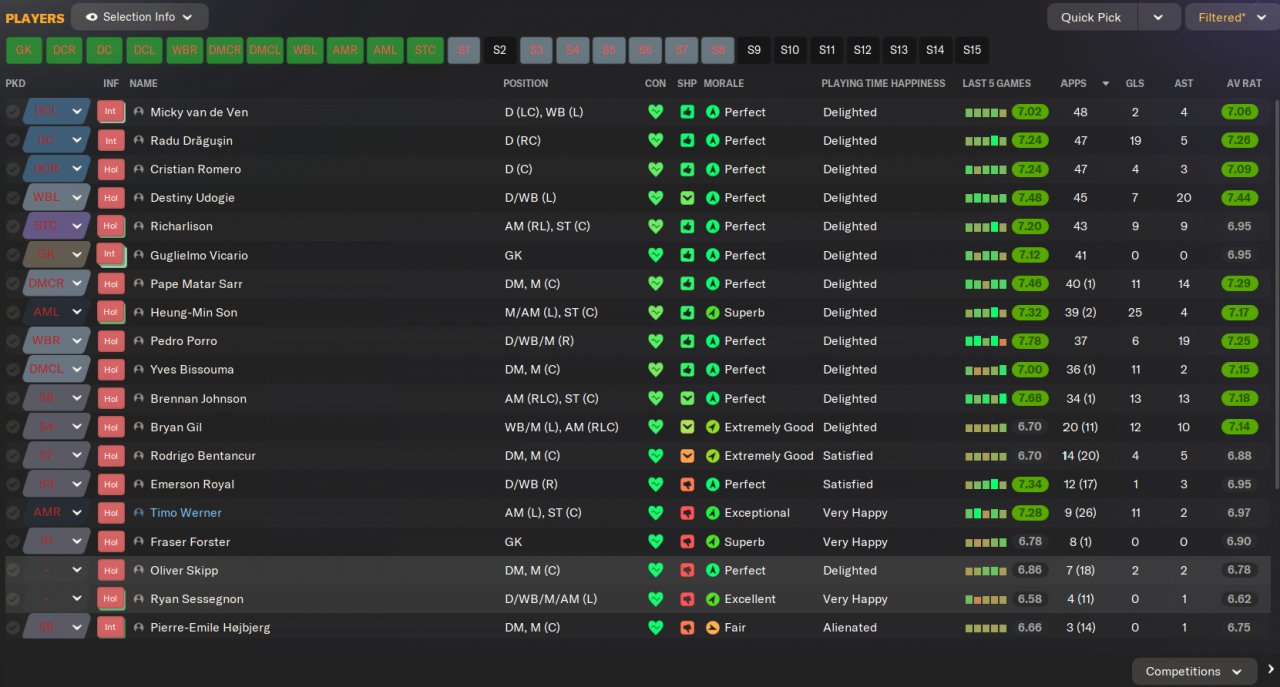This screenshot has width=1280, height=687.
Task: Select substitute slot S15
Action: coord(972,50)
